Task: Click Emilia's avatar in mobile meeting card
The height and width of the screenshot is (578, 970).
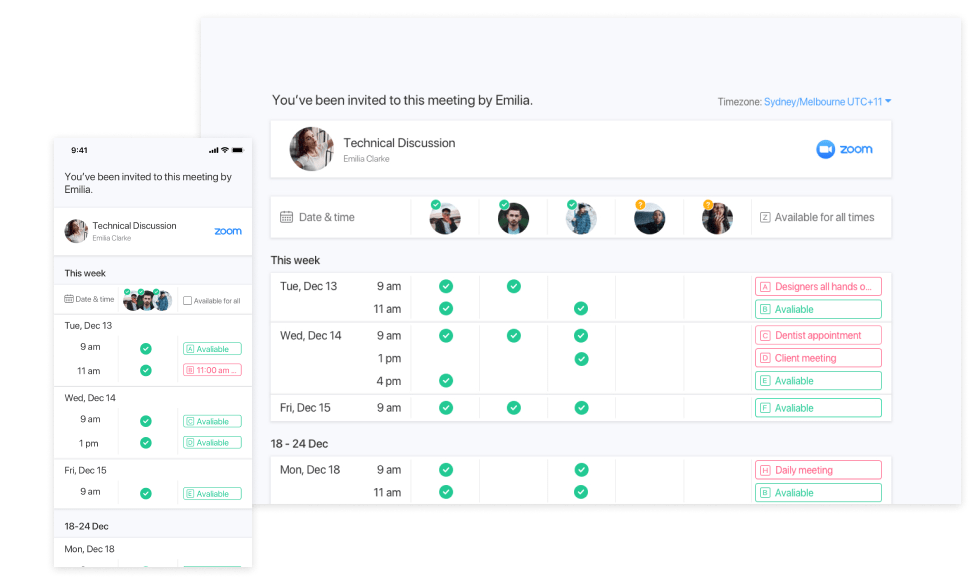Action: [76, 231]
